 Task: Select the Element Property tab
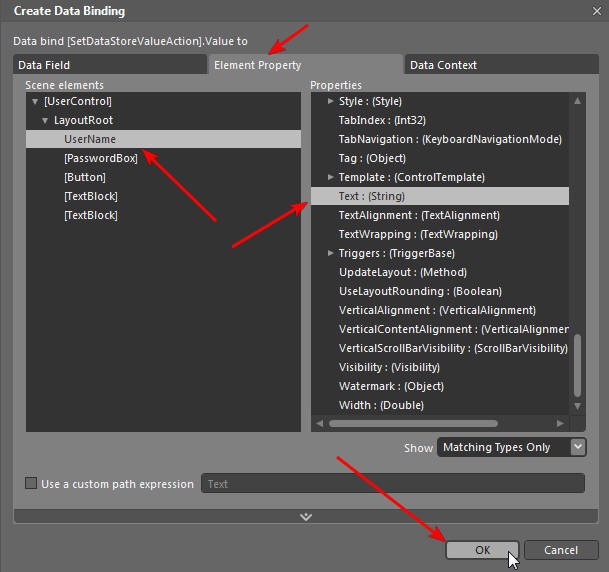point(305,64)
